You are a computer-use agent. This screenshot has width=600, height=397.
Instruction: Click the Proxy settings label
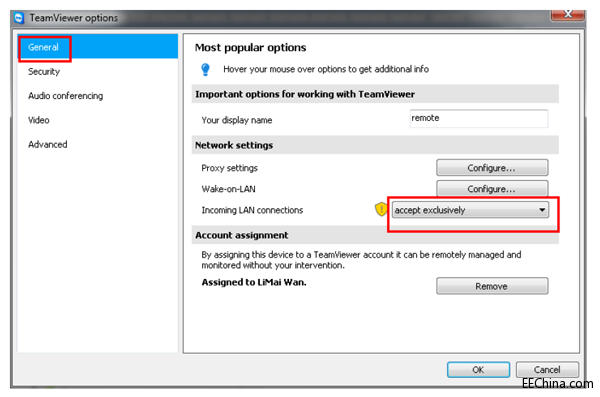230,168
